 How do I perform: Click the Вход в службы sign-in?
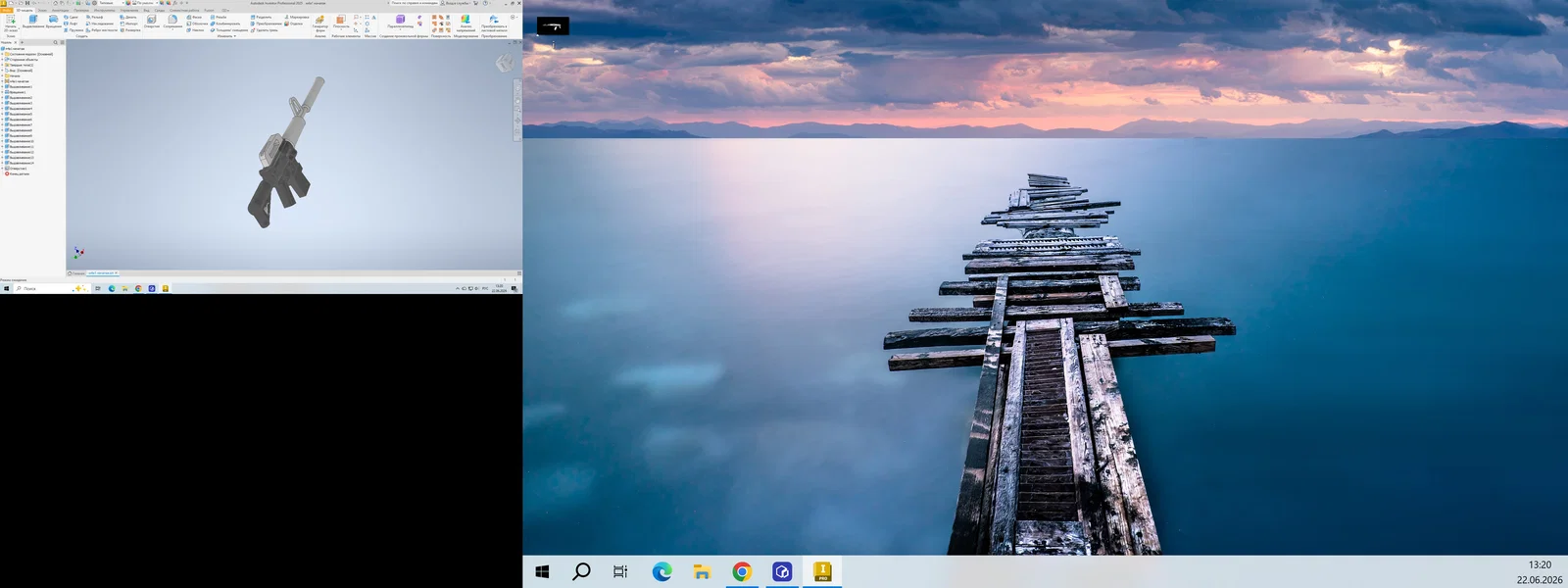[457, 3]
